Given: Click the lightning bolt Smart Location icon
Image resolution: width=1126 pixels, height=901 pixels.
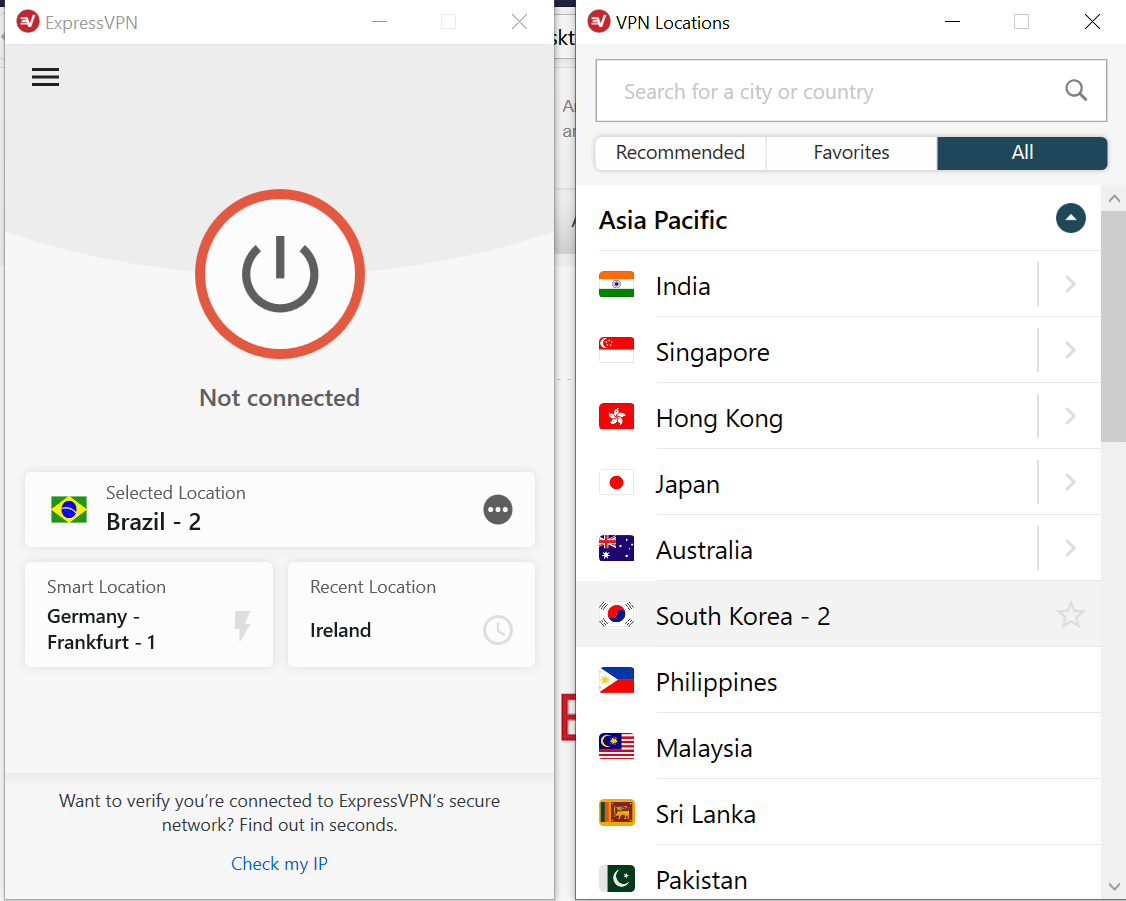Looking at the screenshot, I should (243, 625).
